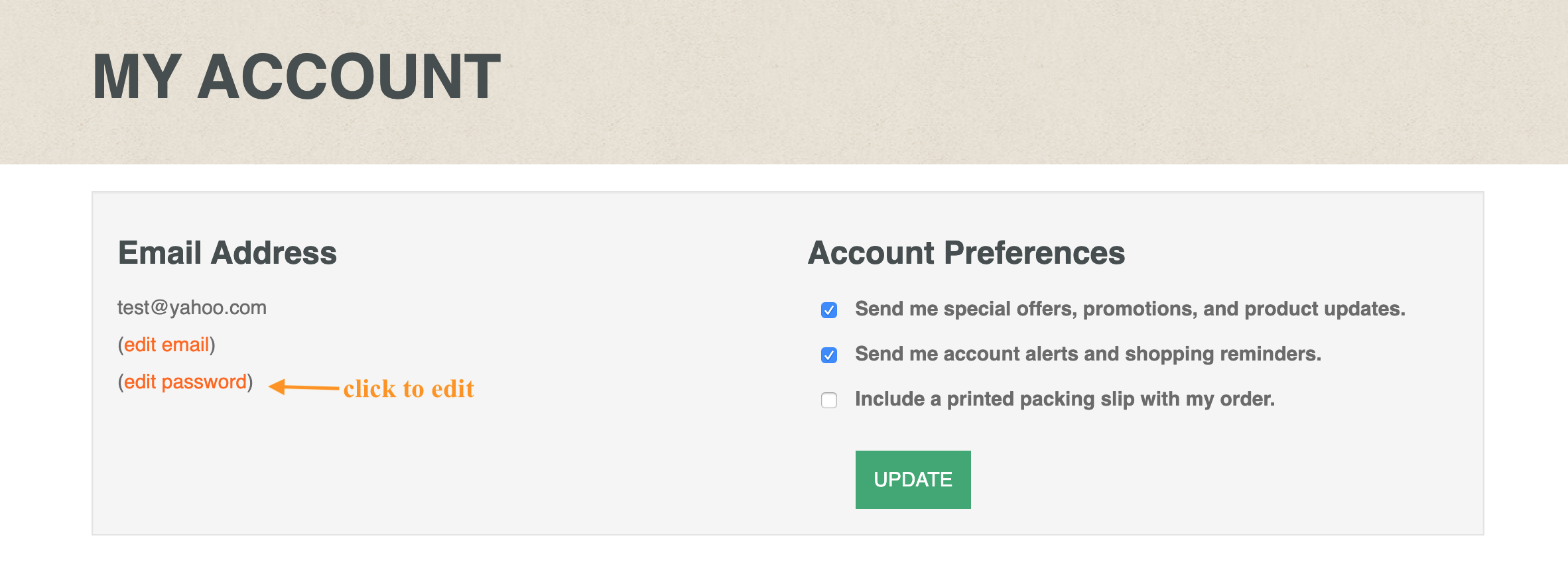Click the word 'password' in the edit link
This screenshot has height=562, width=1568.
(204, 382)
